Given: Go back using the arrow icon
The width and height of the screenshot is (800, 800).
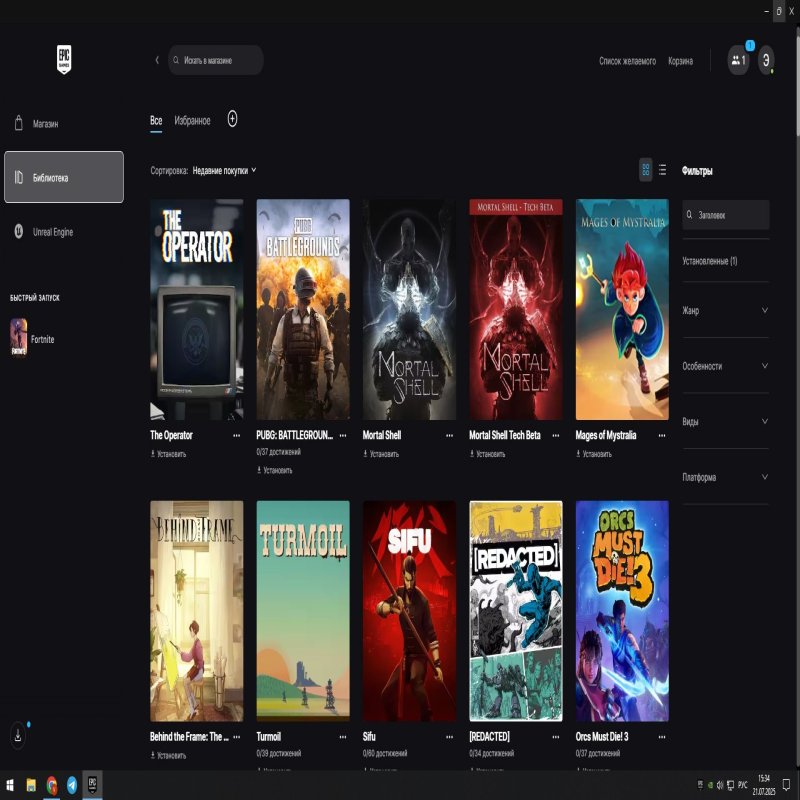Looking at the screenshot, I should tap(157, 60).
